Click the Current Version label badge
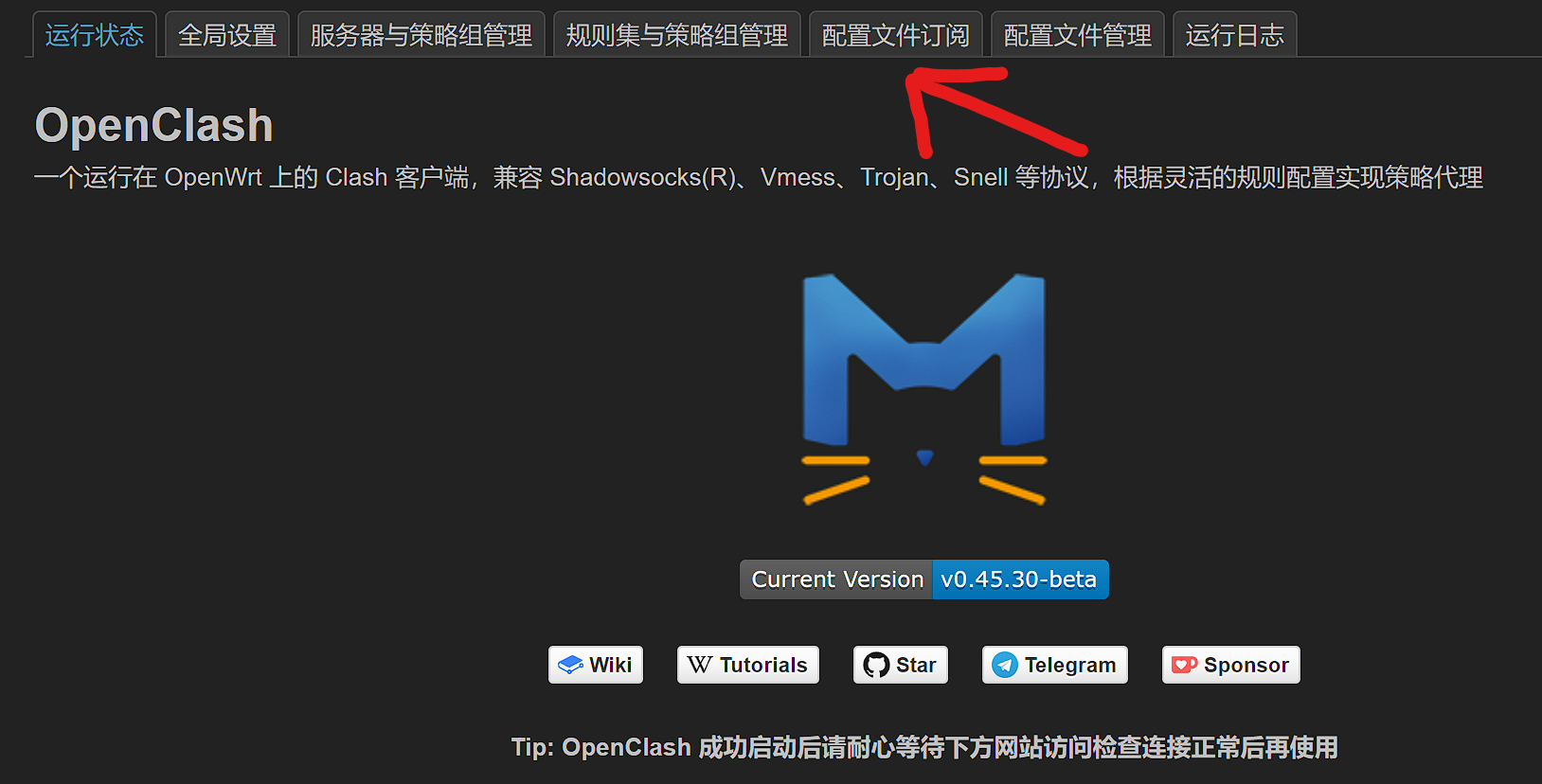The image size is (1542, 784). click(x=836, y=579)
